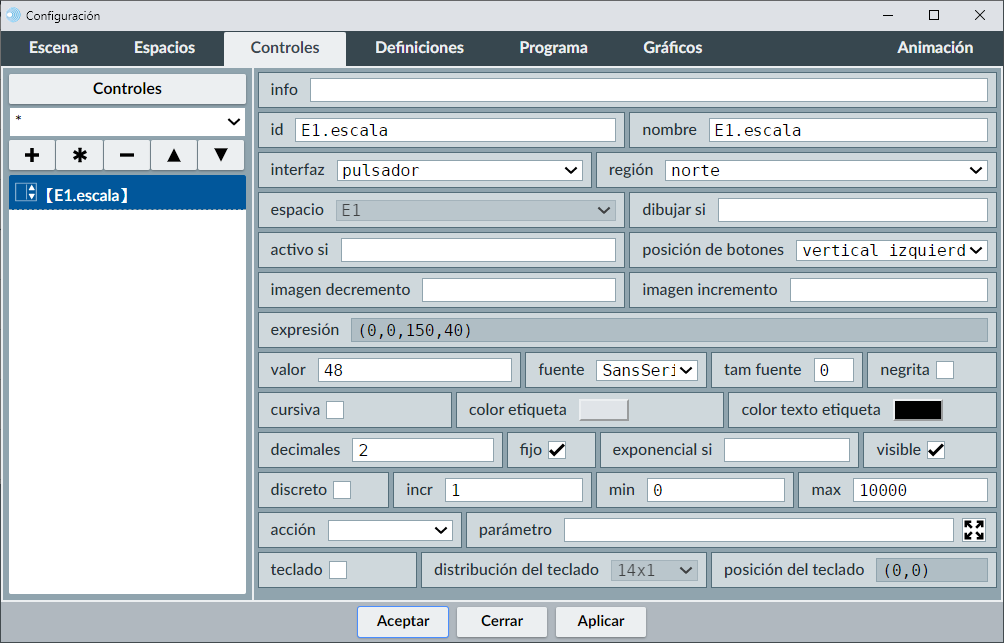Open the Animación tab
The image size is (1004, 643).
(934, 48)
